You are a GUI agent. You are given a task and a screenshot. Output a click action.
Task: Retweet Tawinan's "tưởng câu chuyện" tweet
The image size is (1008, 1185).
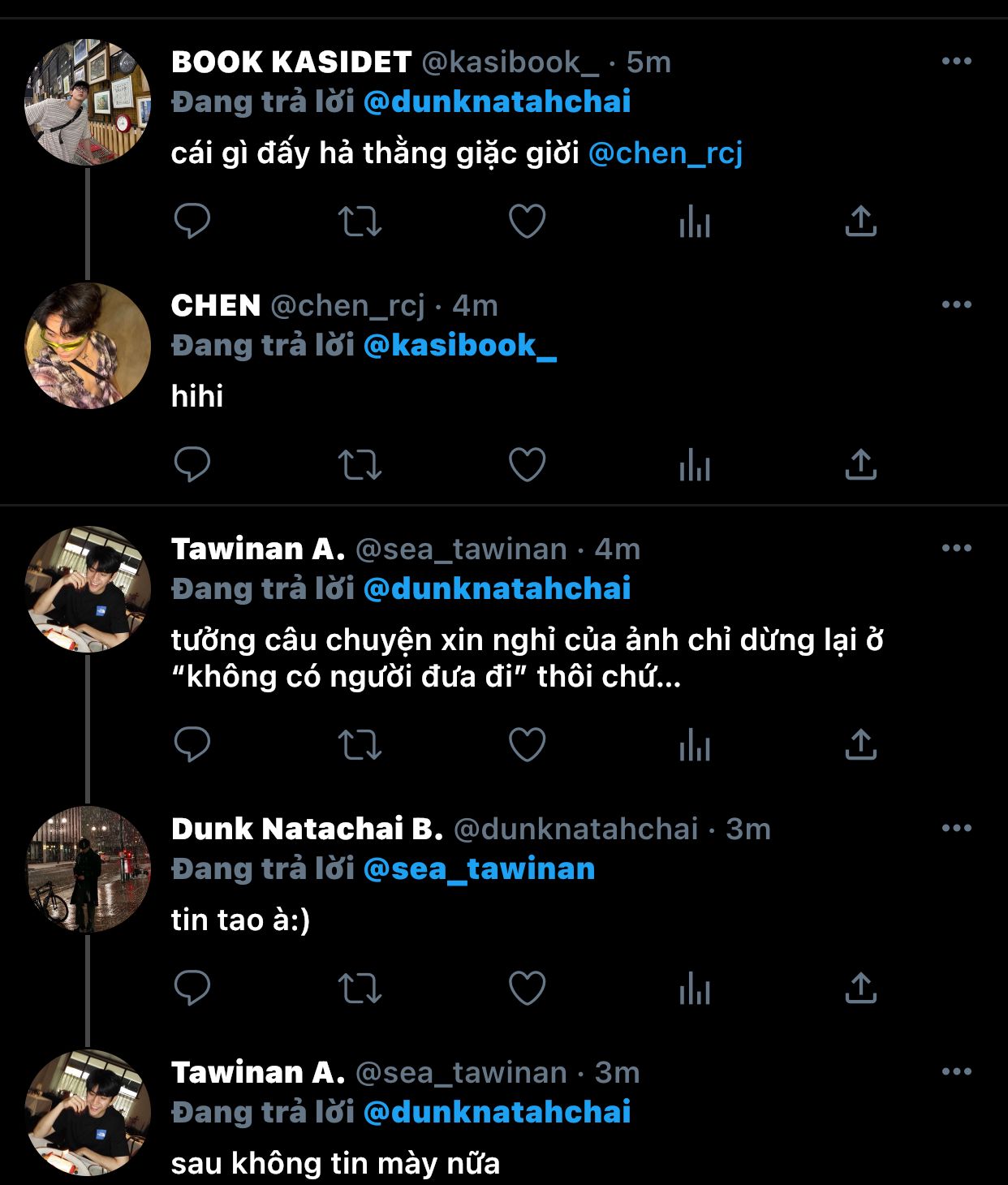pyautogui.click(x=360, y=744)
